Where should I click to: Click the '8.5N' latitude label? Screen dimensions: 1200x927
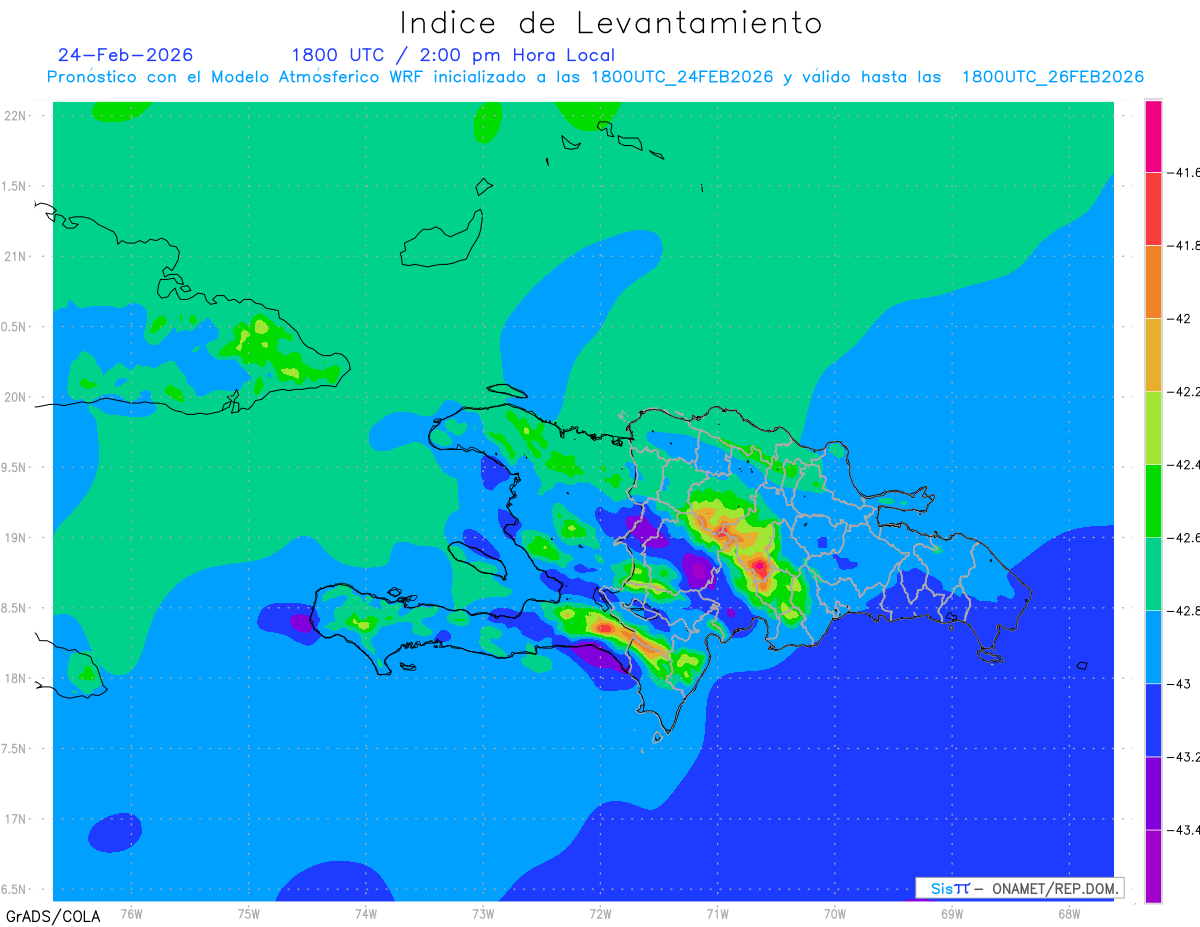15,608
